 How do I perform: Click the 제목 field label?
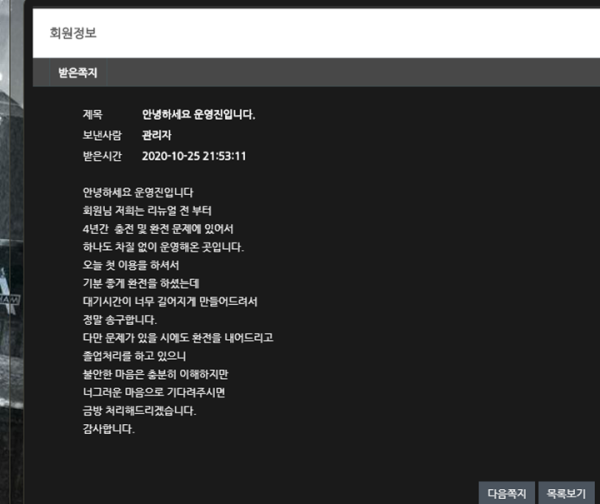point(93,114)
